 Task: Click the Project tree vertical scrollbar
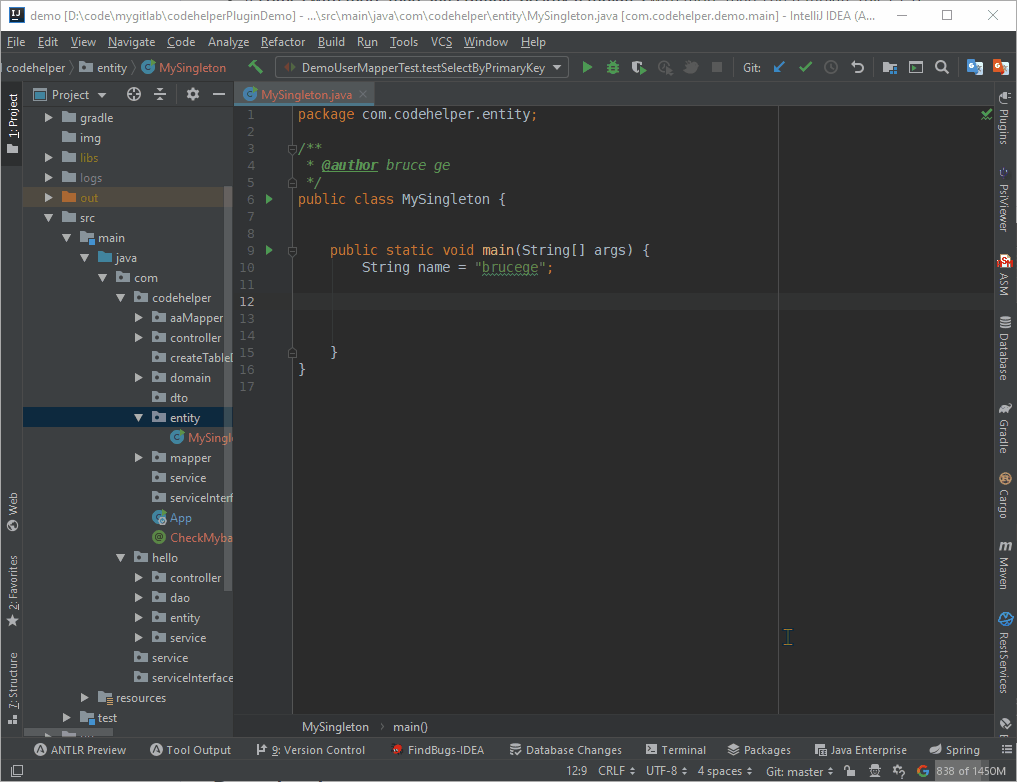click(228, 389)
